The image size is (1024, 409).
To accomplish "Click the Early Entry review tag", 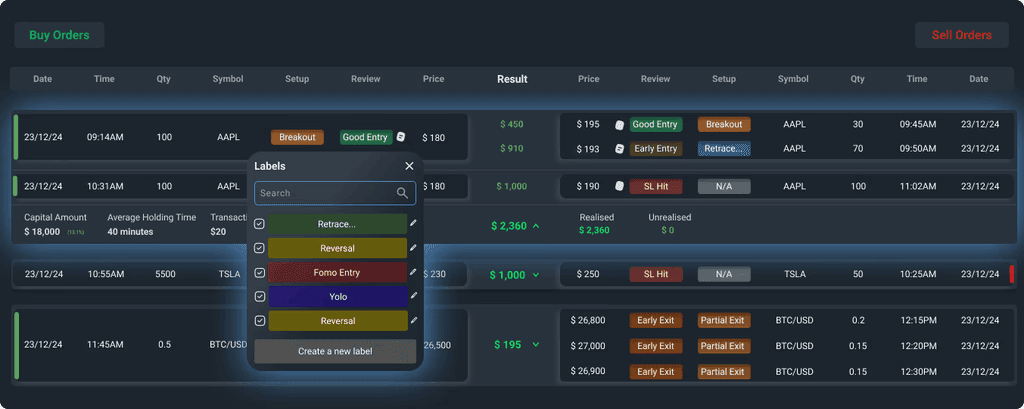I will point(656,148).
